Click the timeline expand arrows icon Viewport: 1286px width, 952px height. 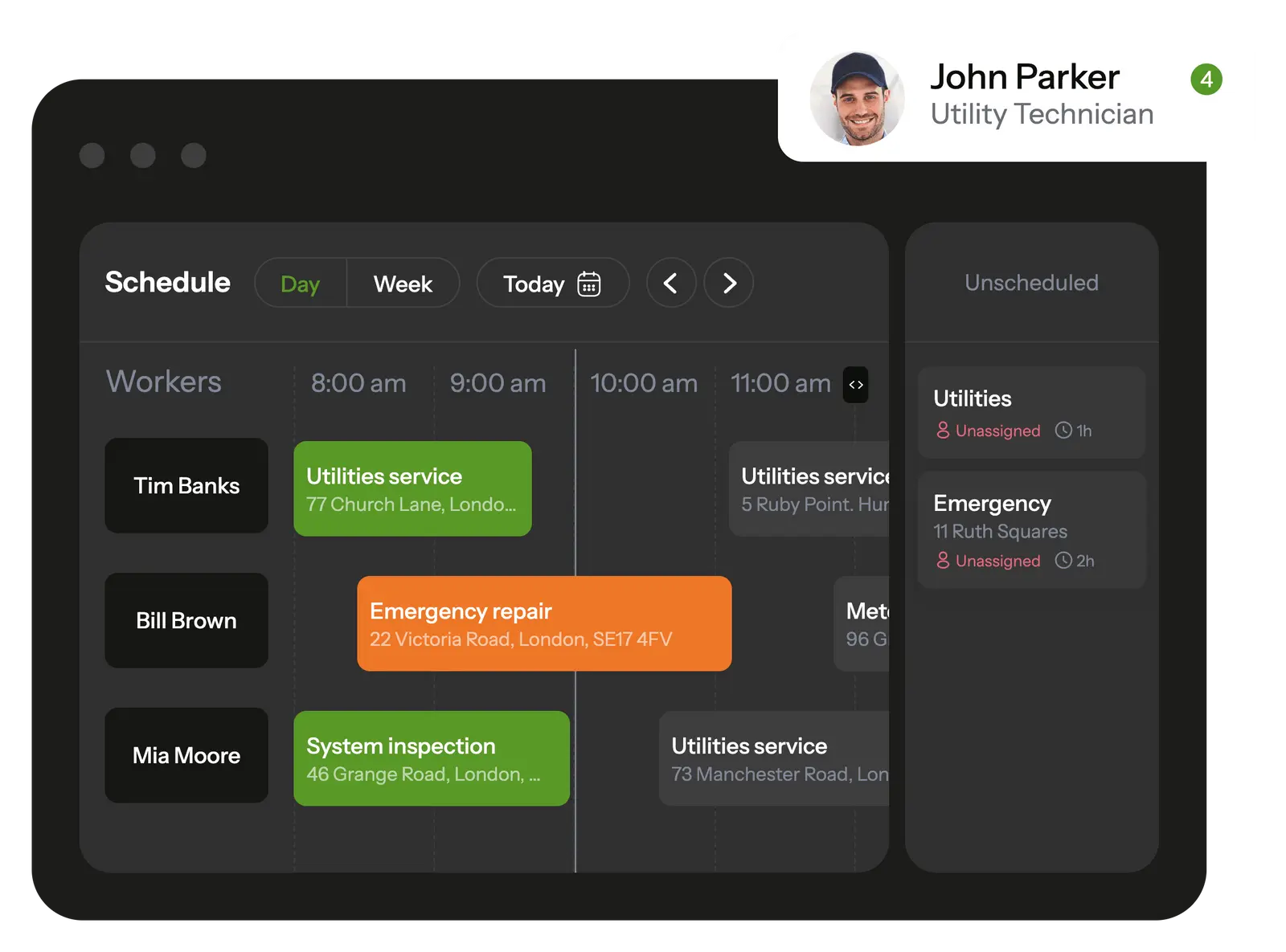coord(855,385)
